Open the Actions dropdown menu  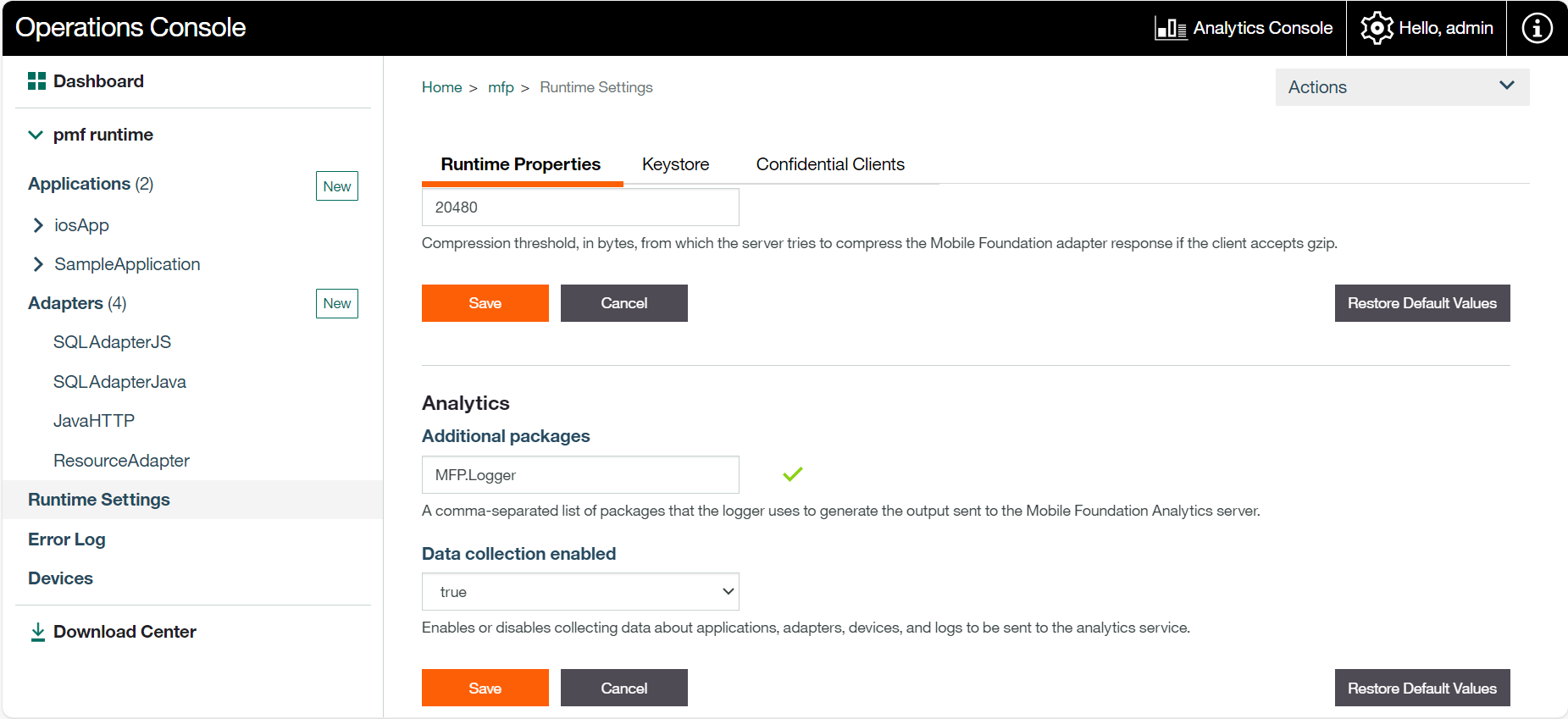click(x=1401, y=87)
